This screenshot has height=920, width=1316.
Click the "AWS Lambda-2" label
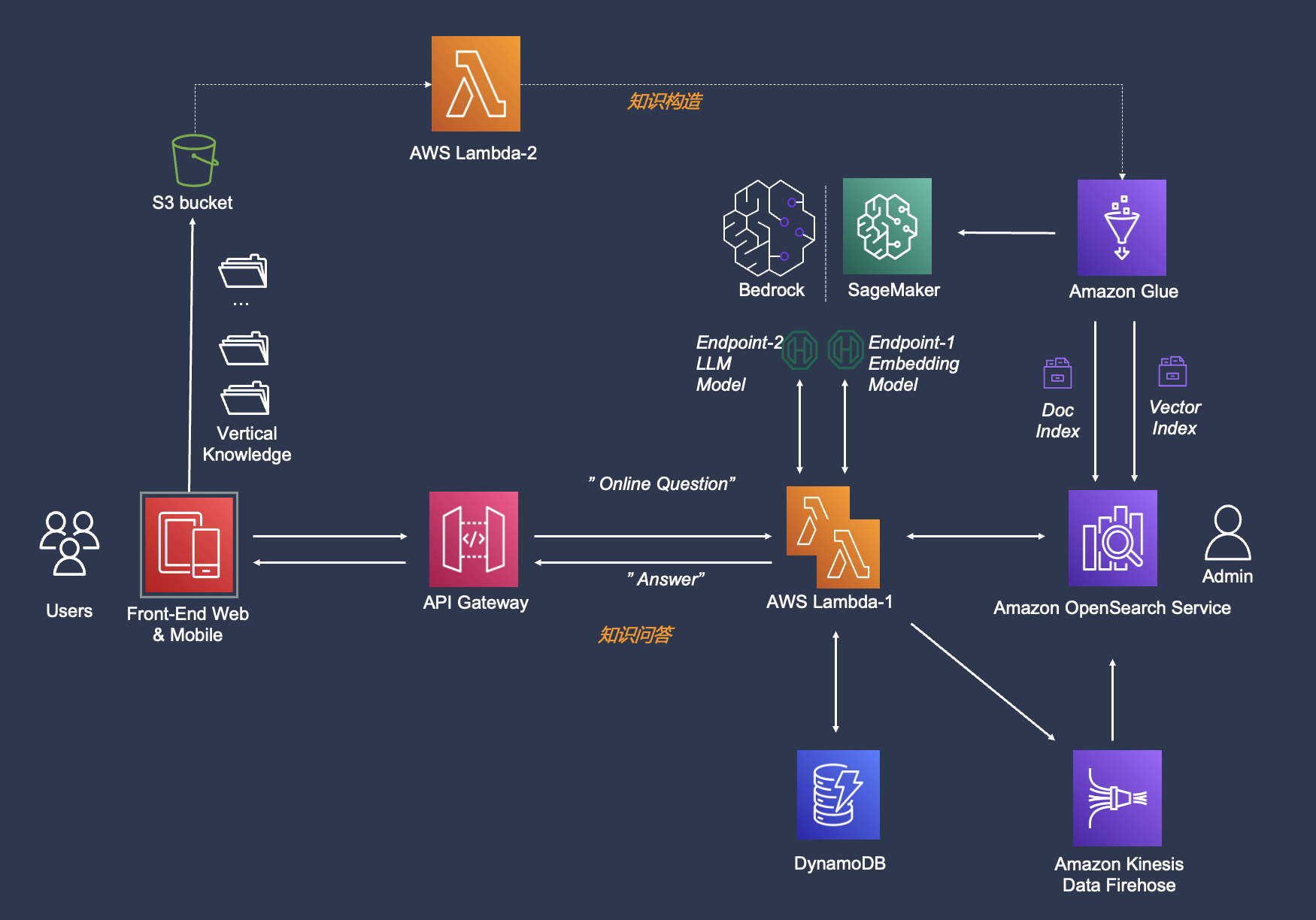click(473, 153)
